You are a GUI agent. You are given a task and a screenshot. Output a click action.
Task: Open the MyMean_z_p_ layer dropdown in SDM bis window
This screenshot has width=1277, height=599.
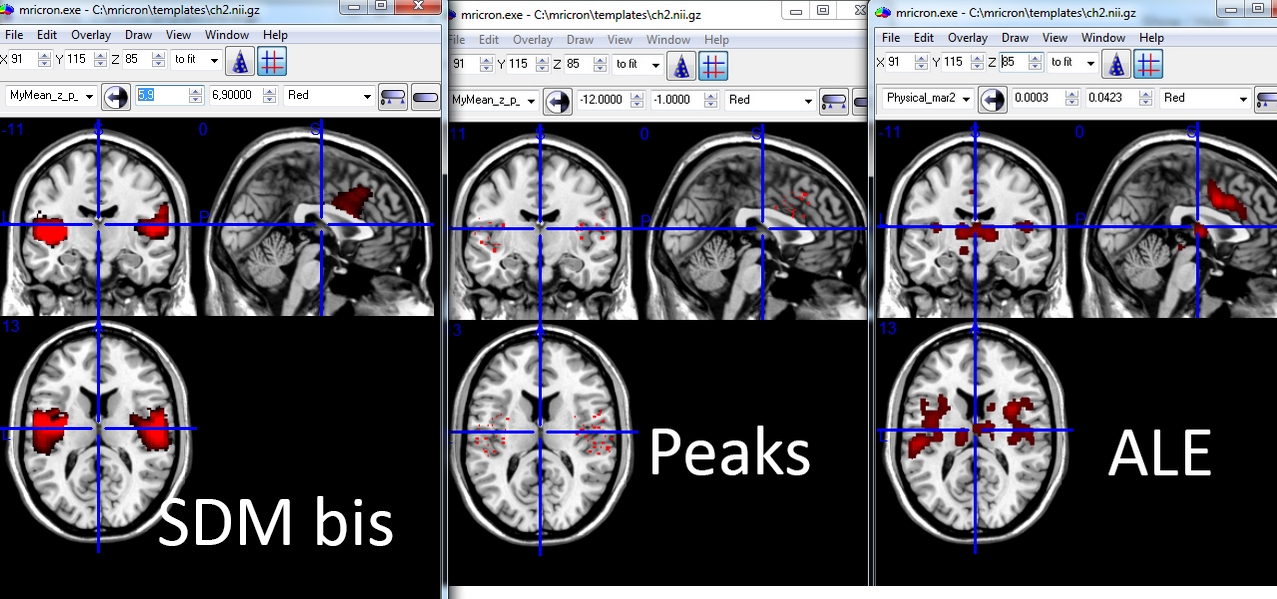[52, 96]
